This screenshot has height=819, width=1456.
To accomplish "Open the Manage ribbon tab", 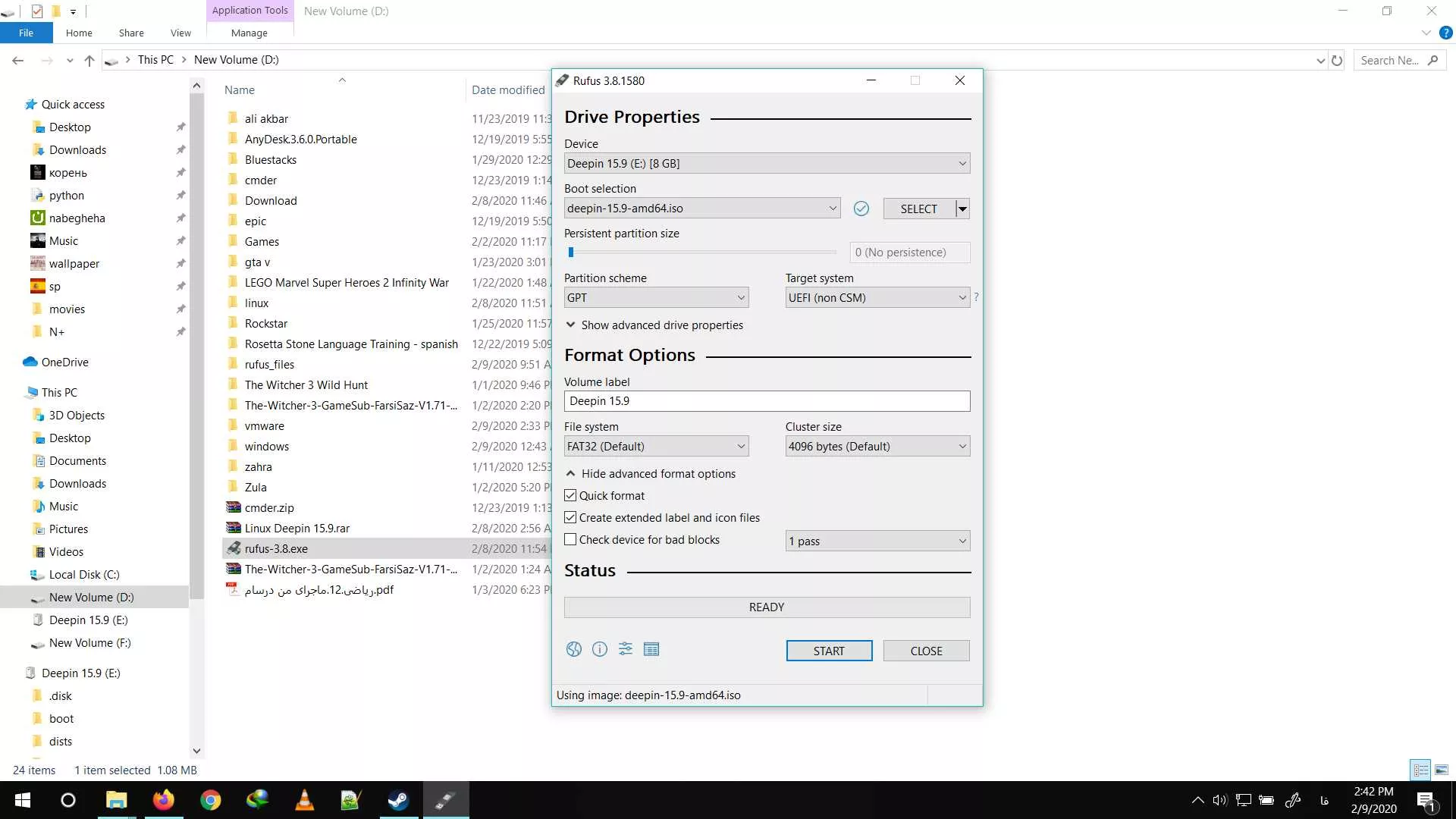I will [x=249, y=33].
